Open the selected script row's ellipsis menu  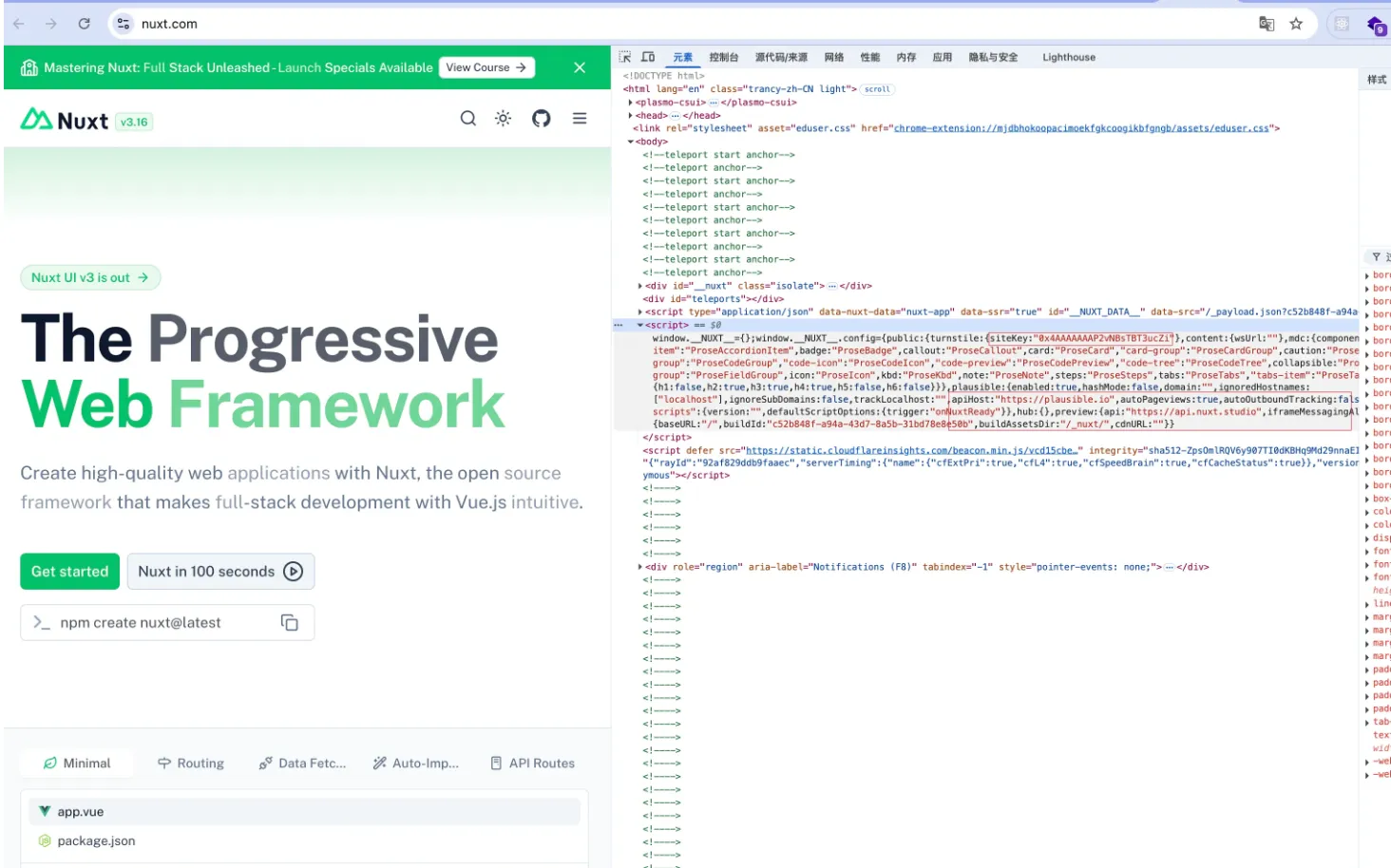[619, 325]
